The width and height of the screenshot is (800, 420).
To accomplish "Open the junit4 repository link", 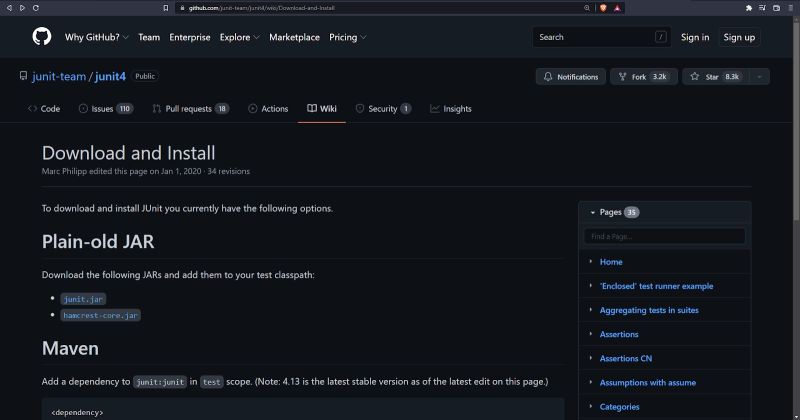I will [110, 76].
